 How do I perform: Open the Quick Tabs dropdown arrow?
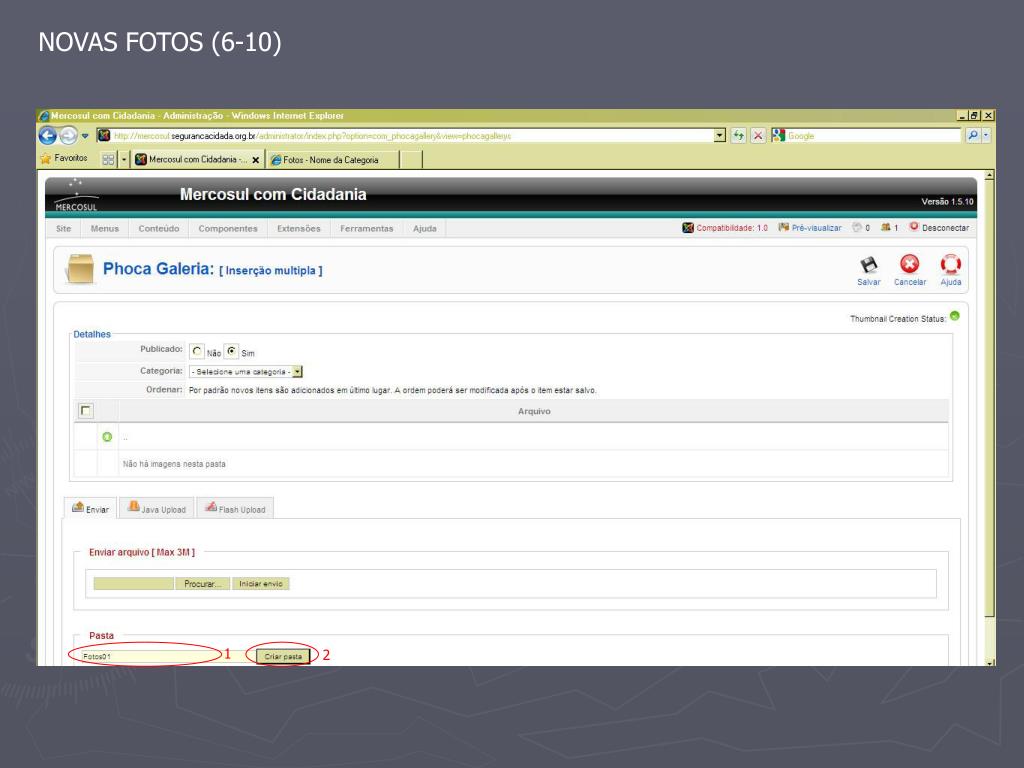coord(124,159)
